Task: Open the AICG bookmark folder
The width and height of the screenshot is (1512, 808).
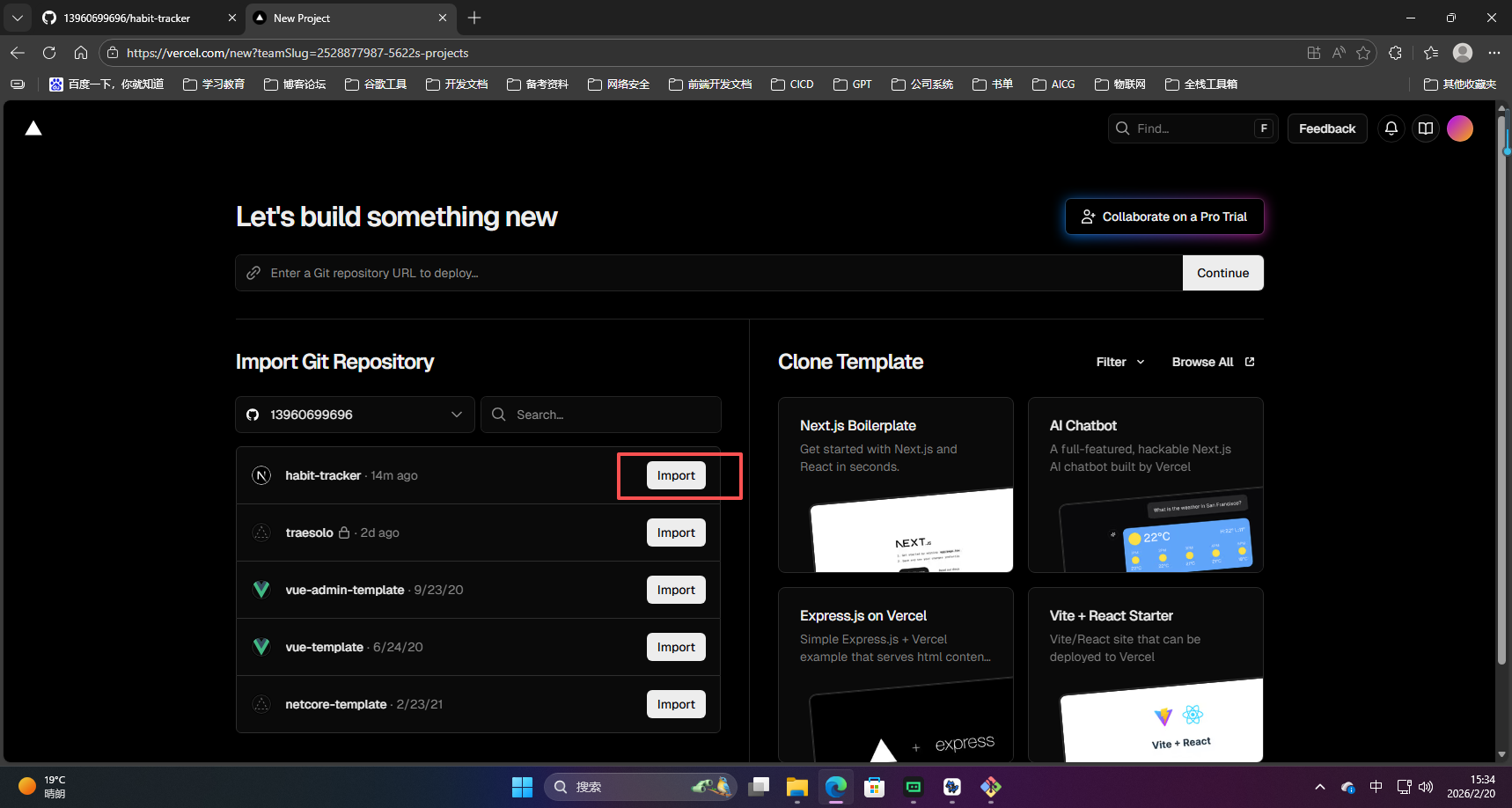Action: tap(1054, 84)
